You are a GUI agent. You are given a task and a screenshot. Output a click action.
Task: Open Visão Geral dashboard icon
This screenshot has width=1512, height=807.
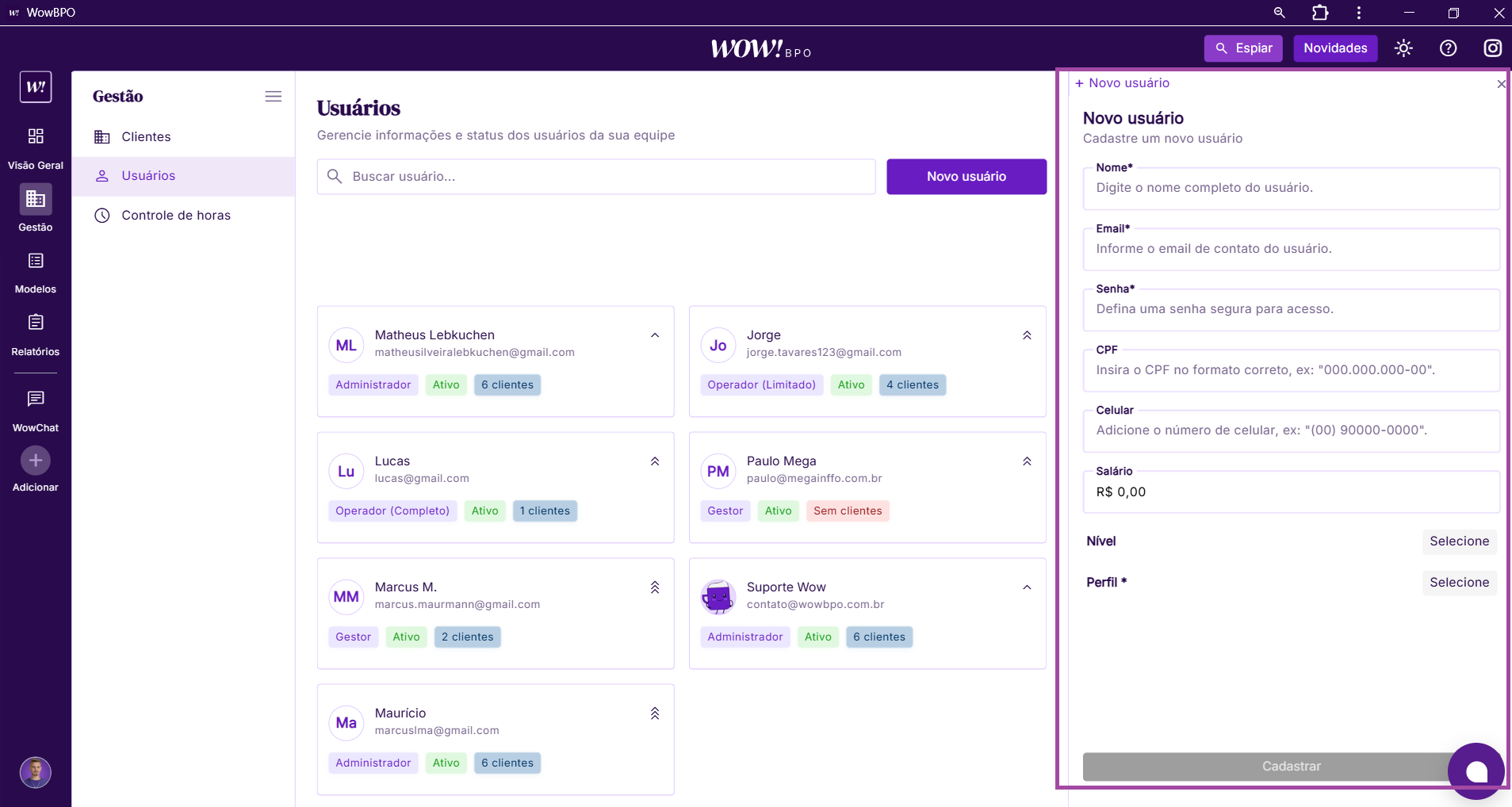36,136
